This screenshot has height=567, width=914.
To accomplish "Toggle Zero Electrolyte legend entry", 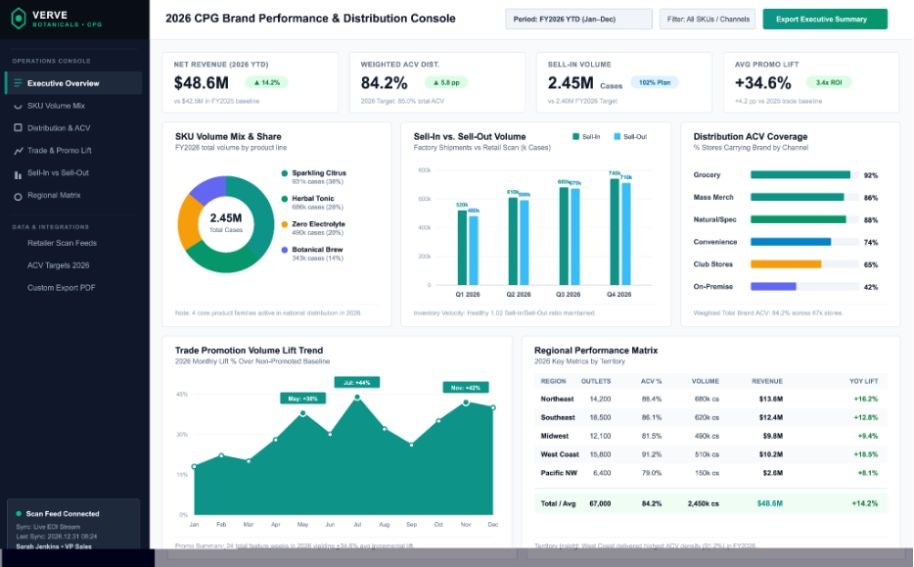I will pos(313,228).
